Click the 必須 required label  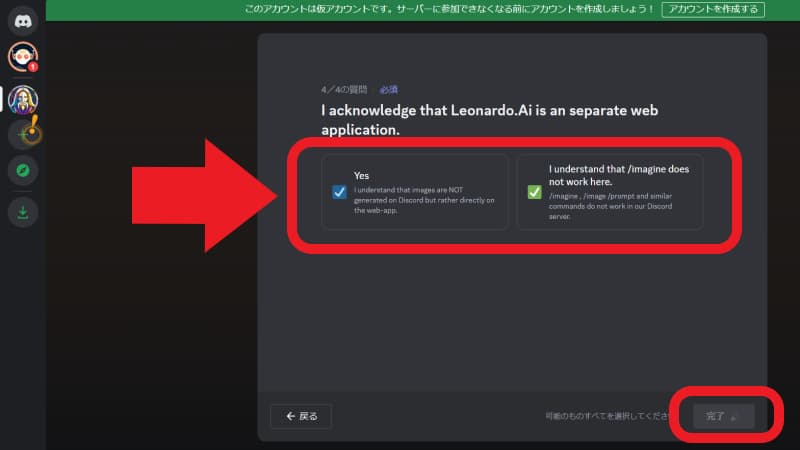388,90
